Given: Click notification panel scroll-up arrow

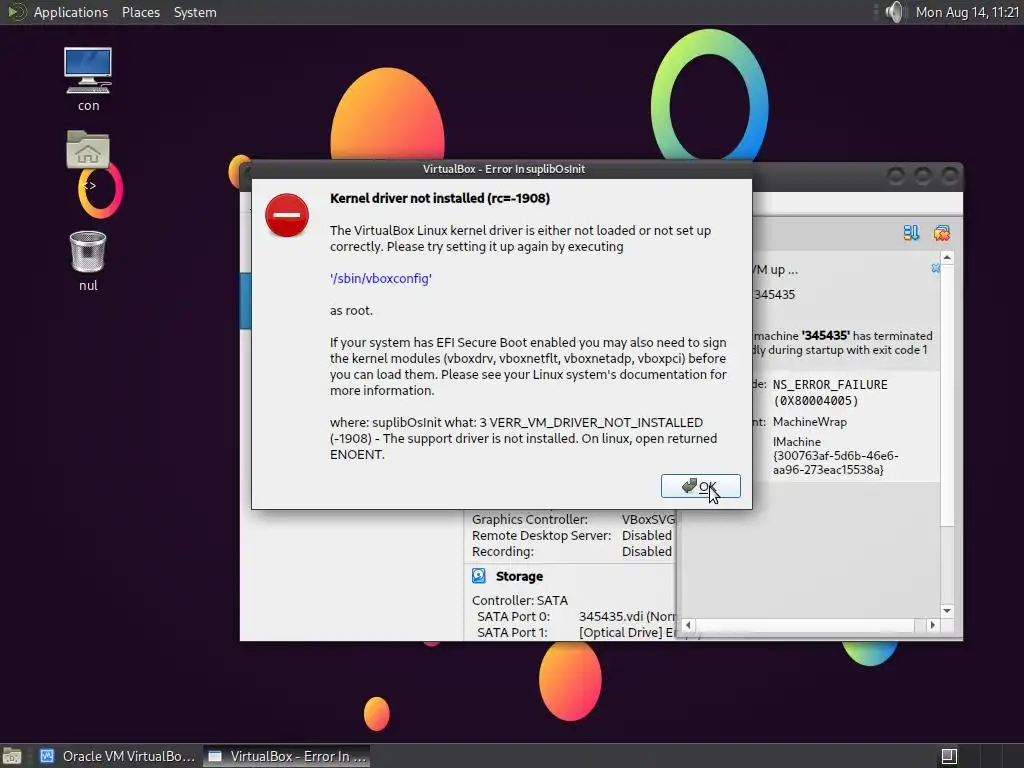Looking at the screenshot, I should [x=947, y=259].
